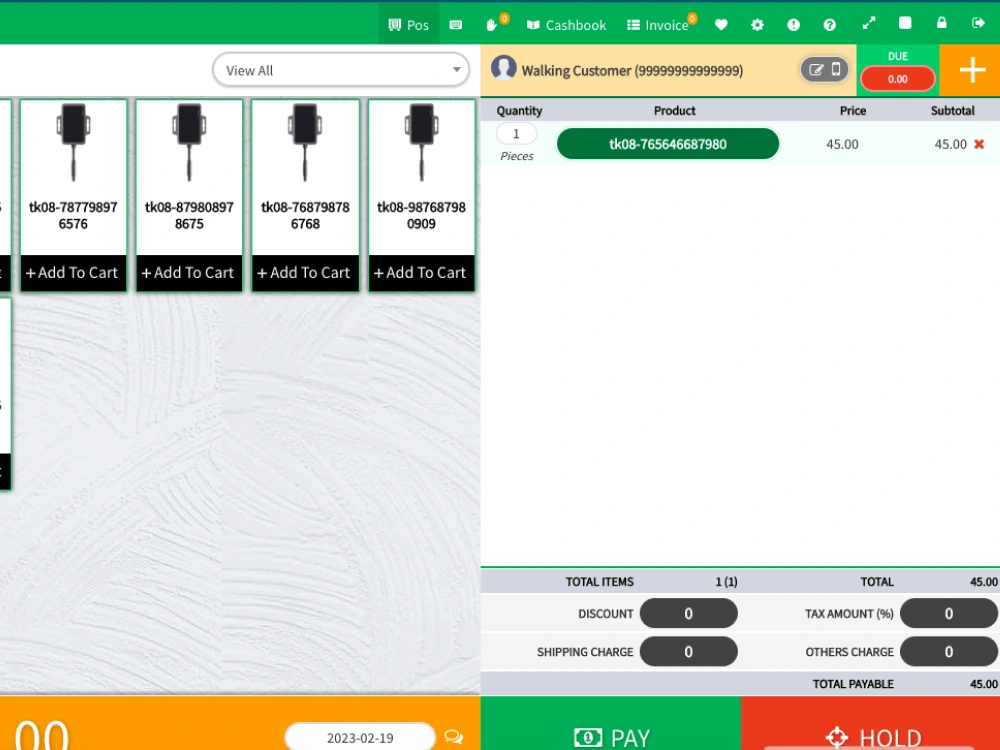Open the Cashbook menu
Image resolution: width=1000 pixels, height=750 pixels.
pos(566,25)
